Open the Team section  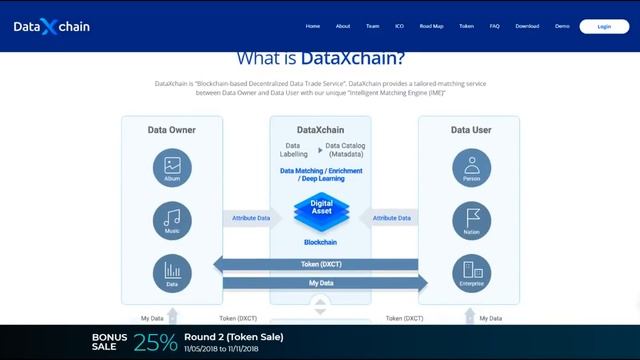pyautogui.click(x=373, y=26)
